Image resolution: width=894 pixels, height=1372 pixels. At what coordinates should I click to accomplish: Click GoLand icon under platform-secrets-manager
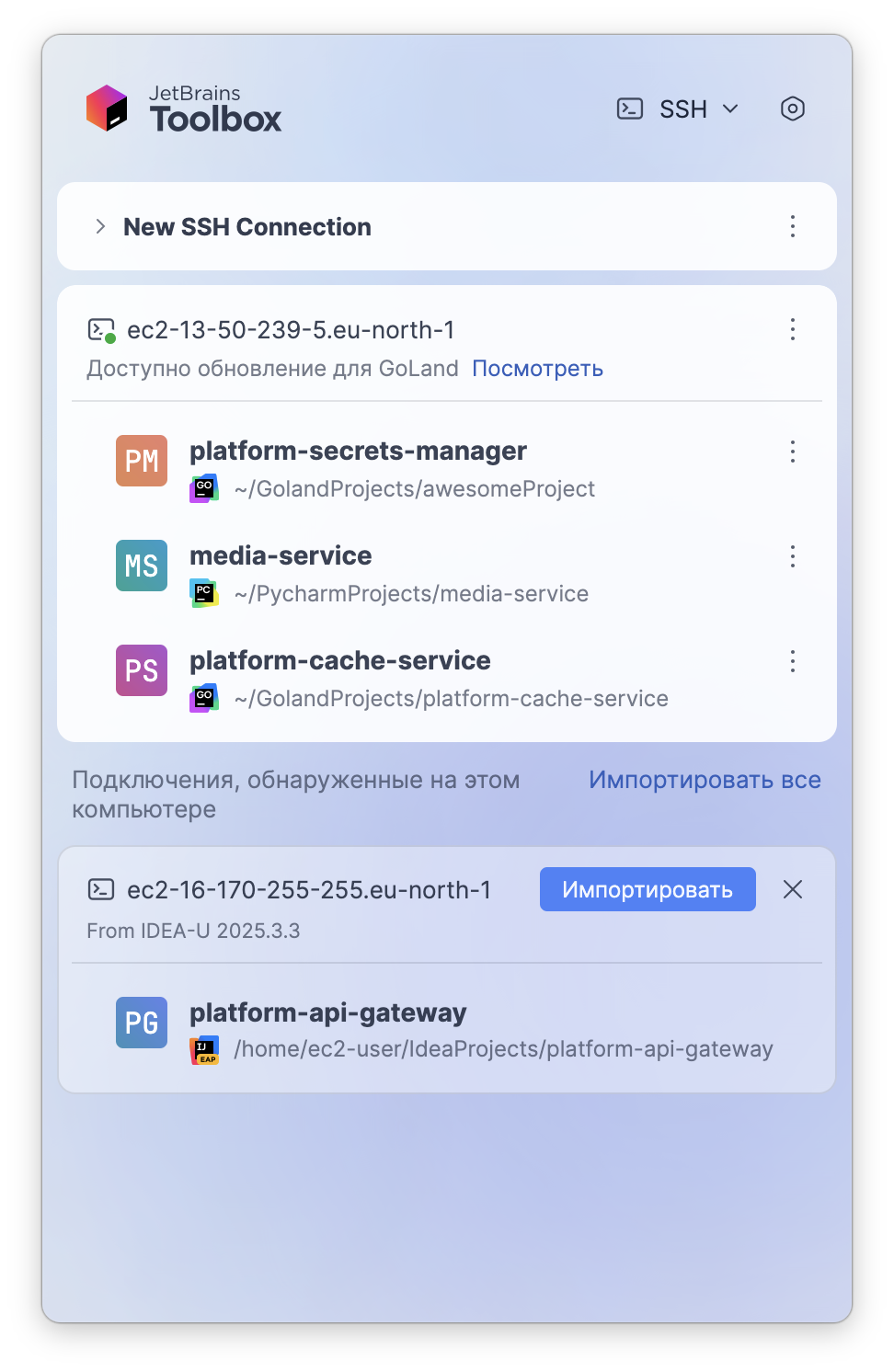point(204,488)
